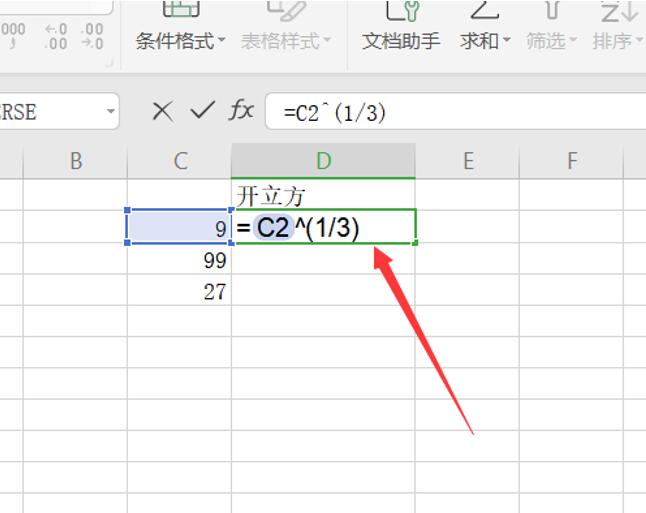This screenshot has height=513, width=646.
Task: Click the editing cell with =C2^(1/3)
Action: click(x=324, y=227)
